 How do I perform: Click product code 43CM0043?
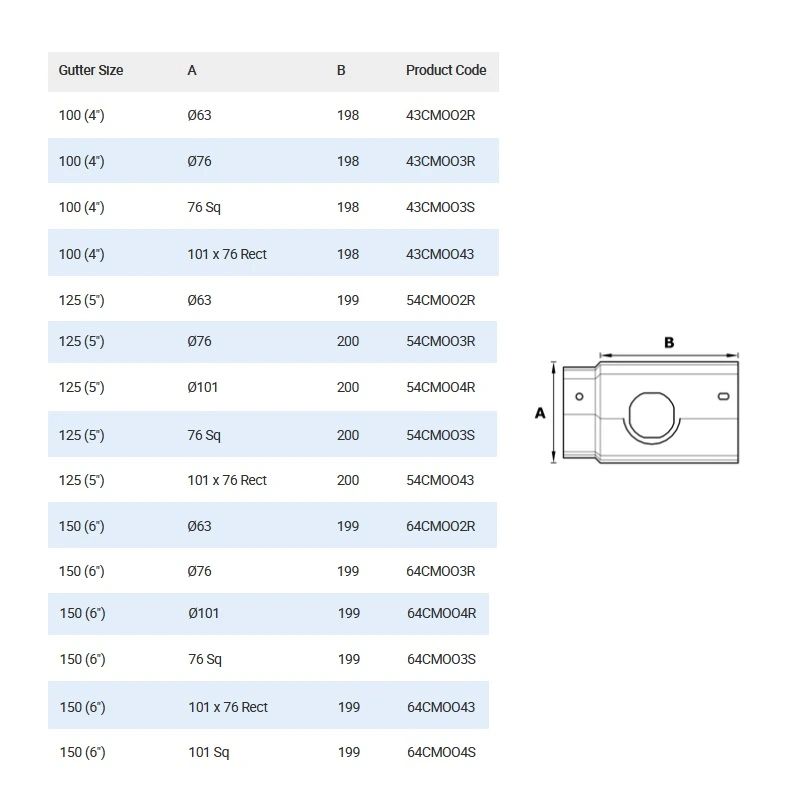(440, 254)
